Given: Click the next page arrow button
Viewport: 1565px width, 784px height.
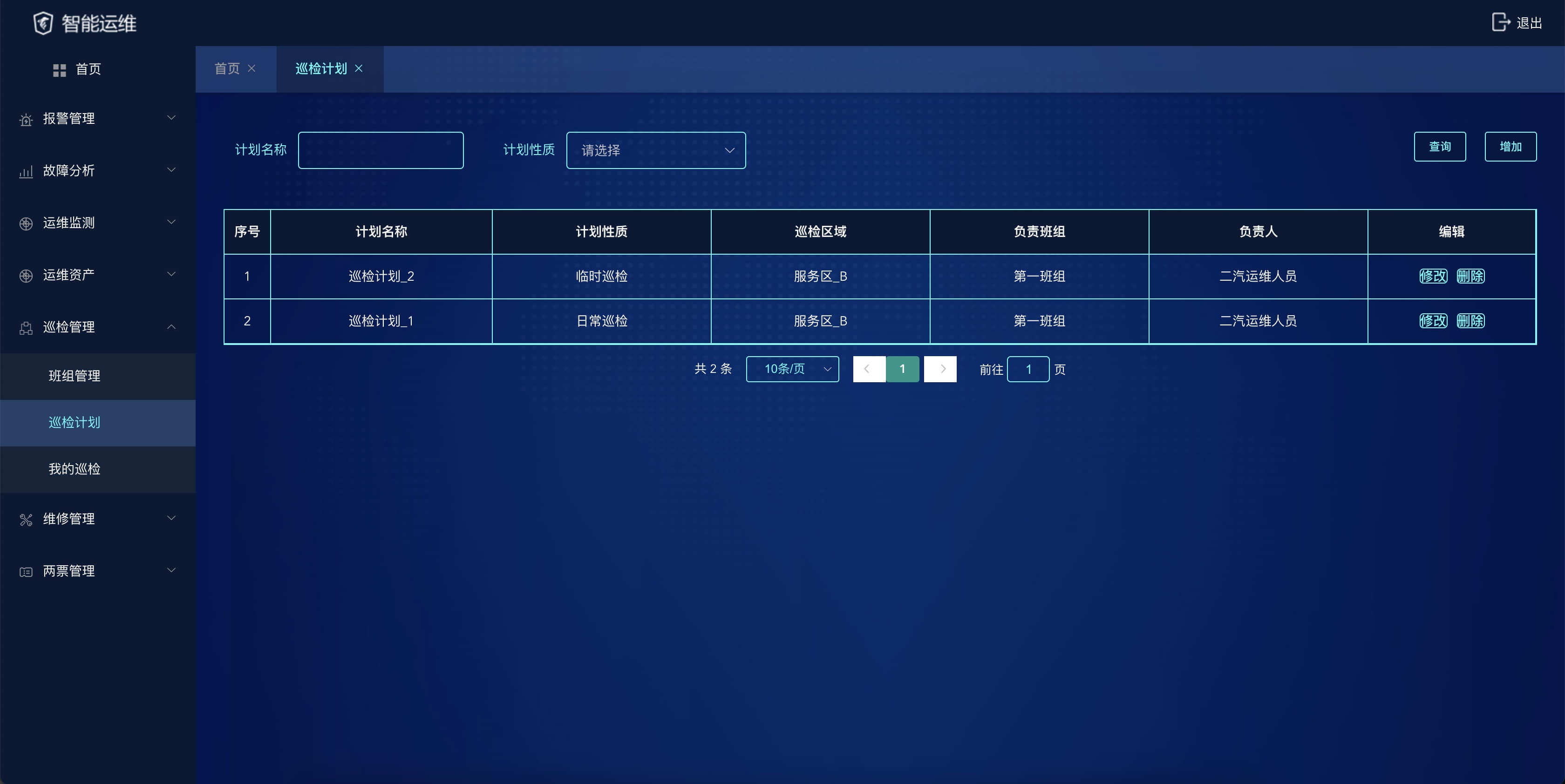Looking at the screenshot, I should tap(940, 369).
